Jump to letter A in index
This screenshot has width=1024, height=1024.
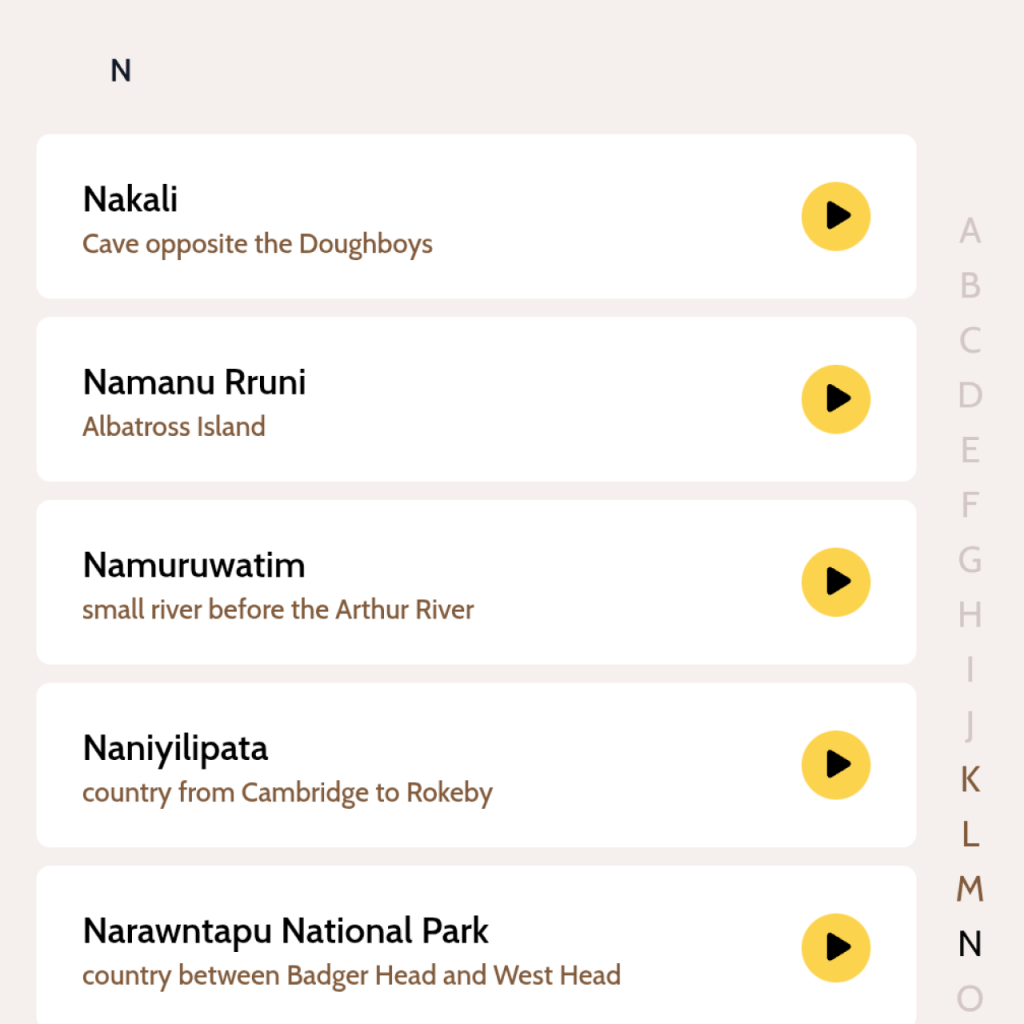tap(969, 231)
